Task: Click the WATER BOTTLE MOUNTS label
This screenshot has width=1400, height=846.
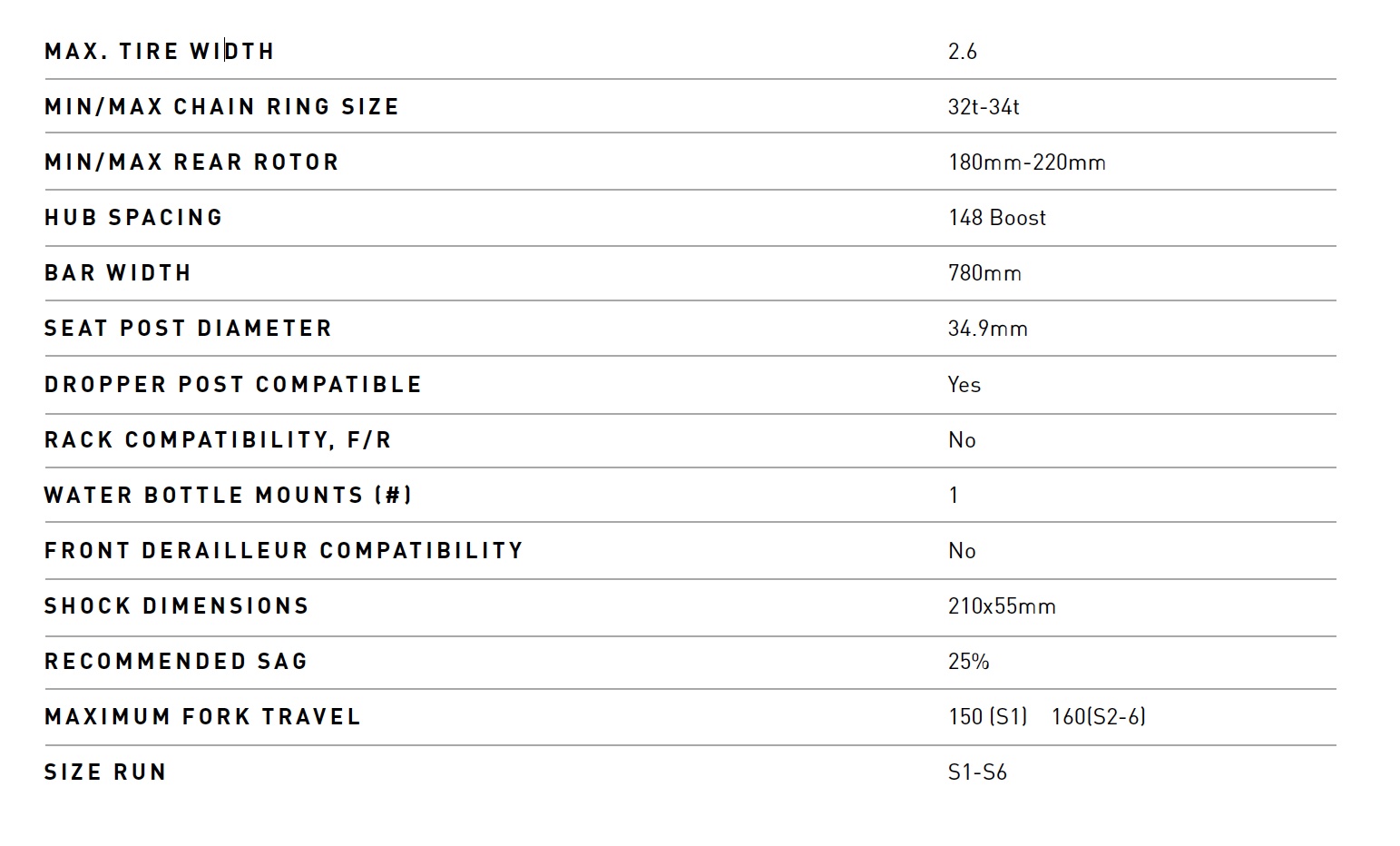Action: 228,496
